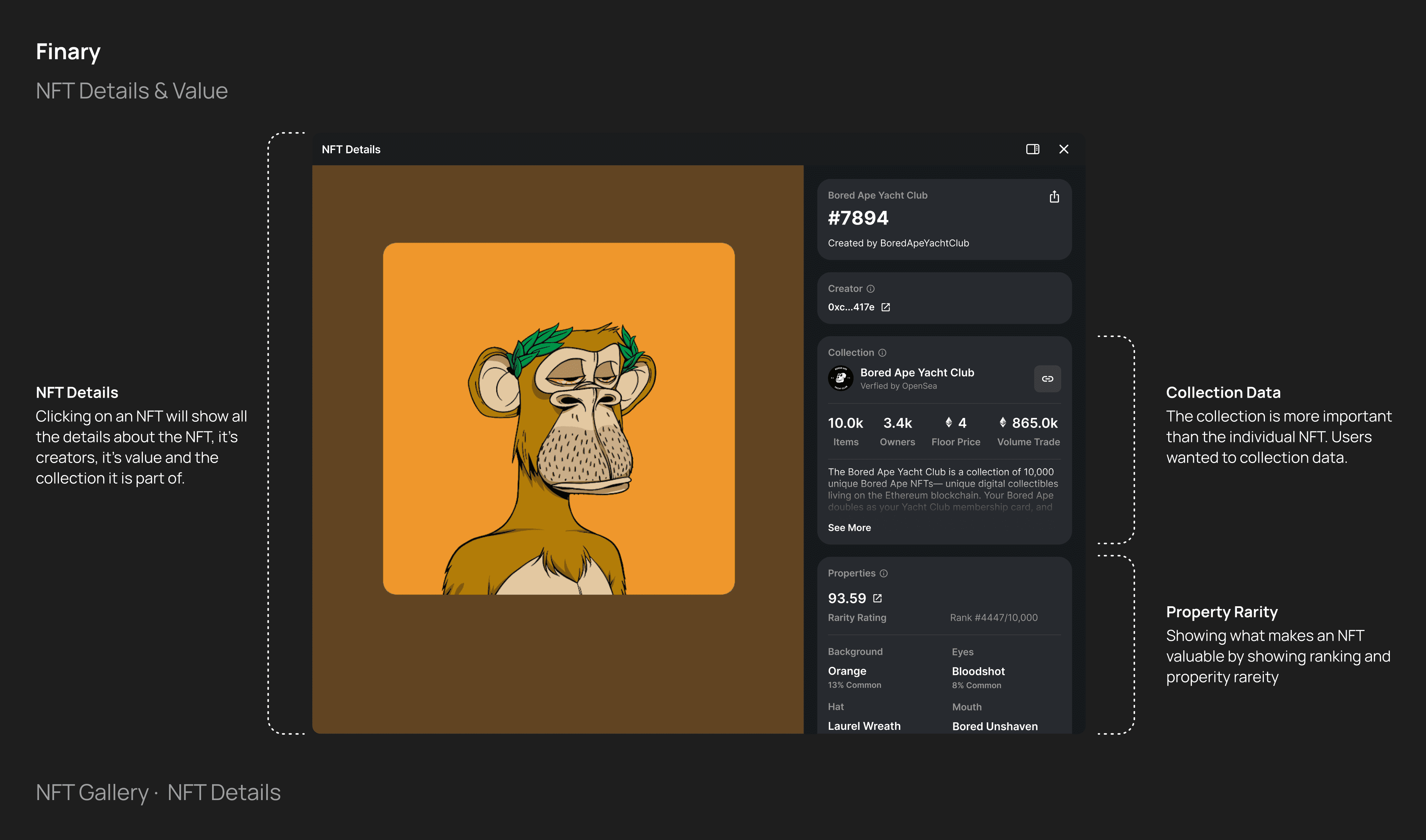Open the Collection info tooltip icon
1426x840 pixels.
click(882, 352)
